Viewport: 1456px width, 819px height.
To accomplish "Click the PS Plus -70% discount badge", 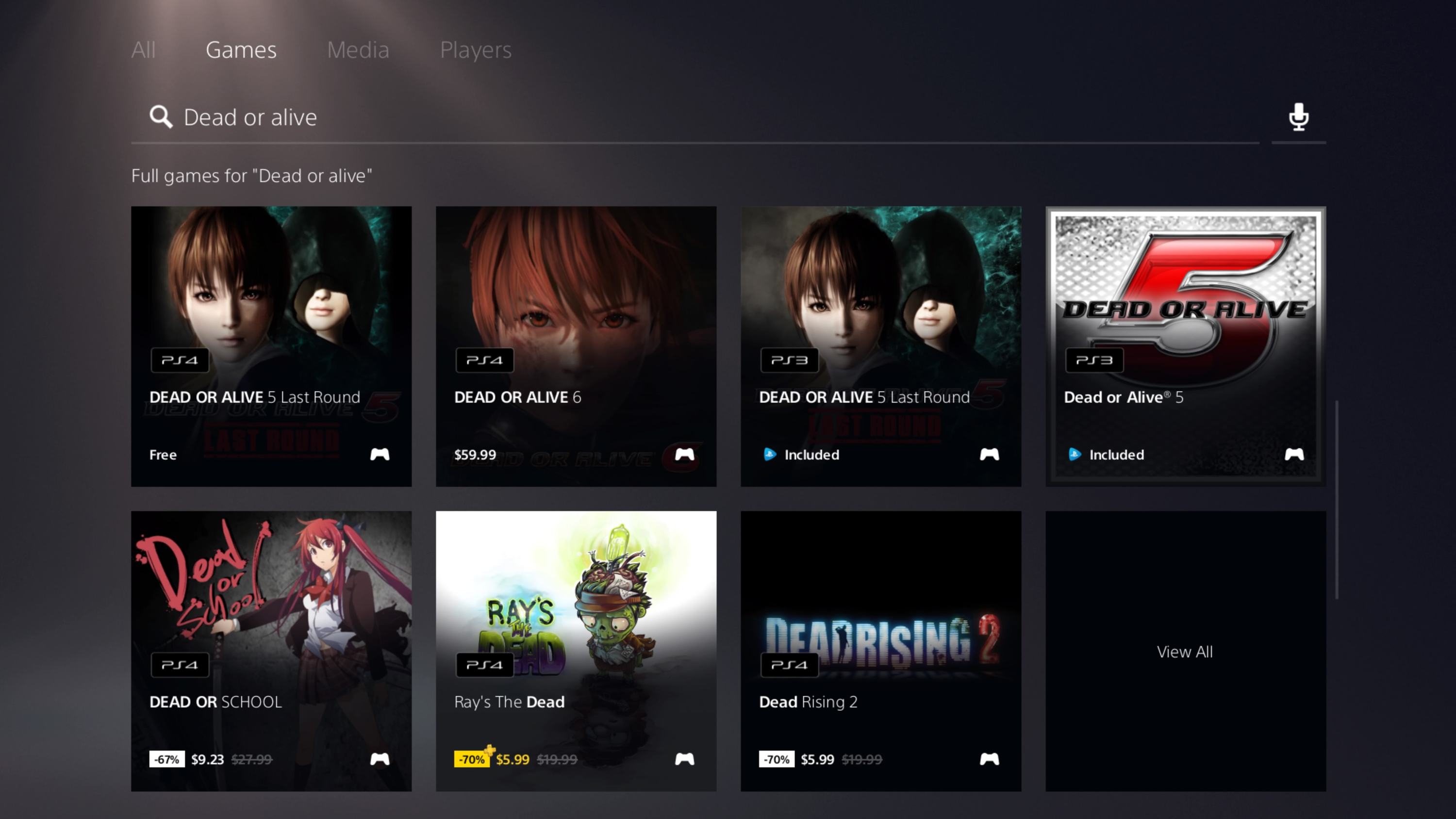I will tap(473, 758).
